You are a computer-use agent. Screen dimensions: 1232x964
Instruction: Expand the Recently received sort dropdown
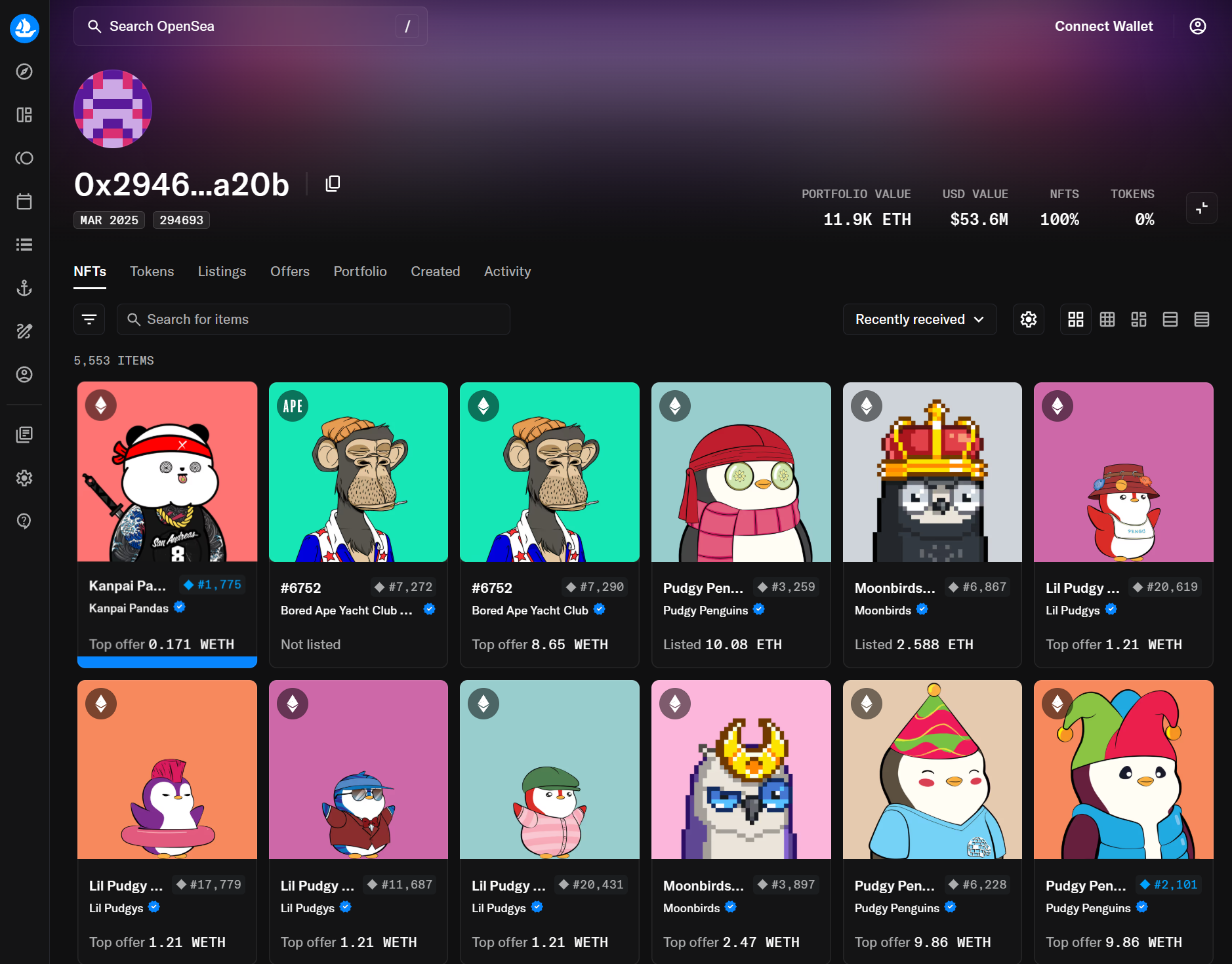tap(919, 319)
